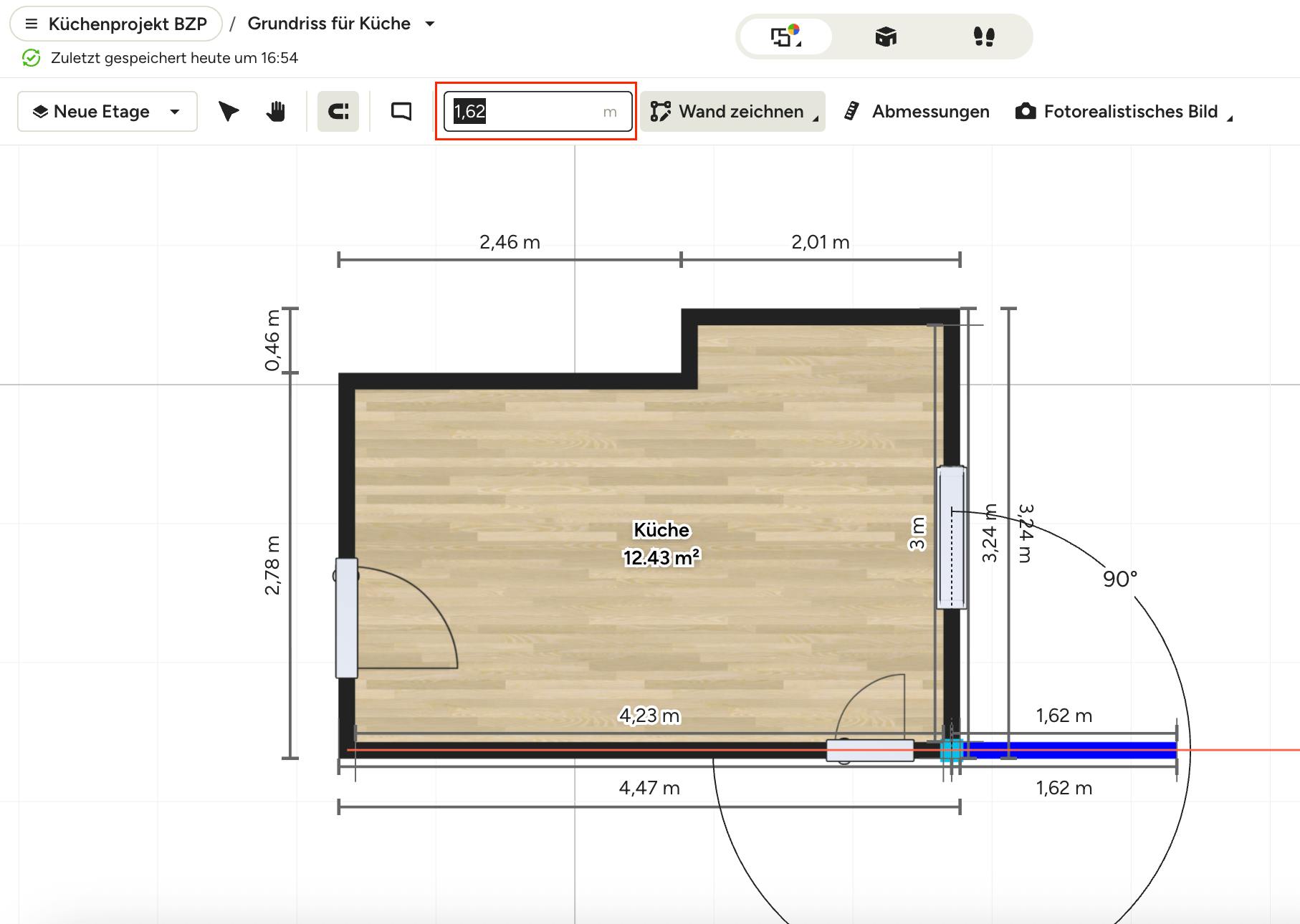This screenshot has height=924, width=1300.
Task: Switch to 2D floor plan view
Action: click(785, 37)
